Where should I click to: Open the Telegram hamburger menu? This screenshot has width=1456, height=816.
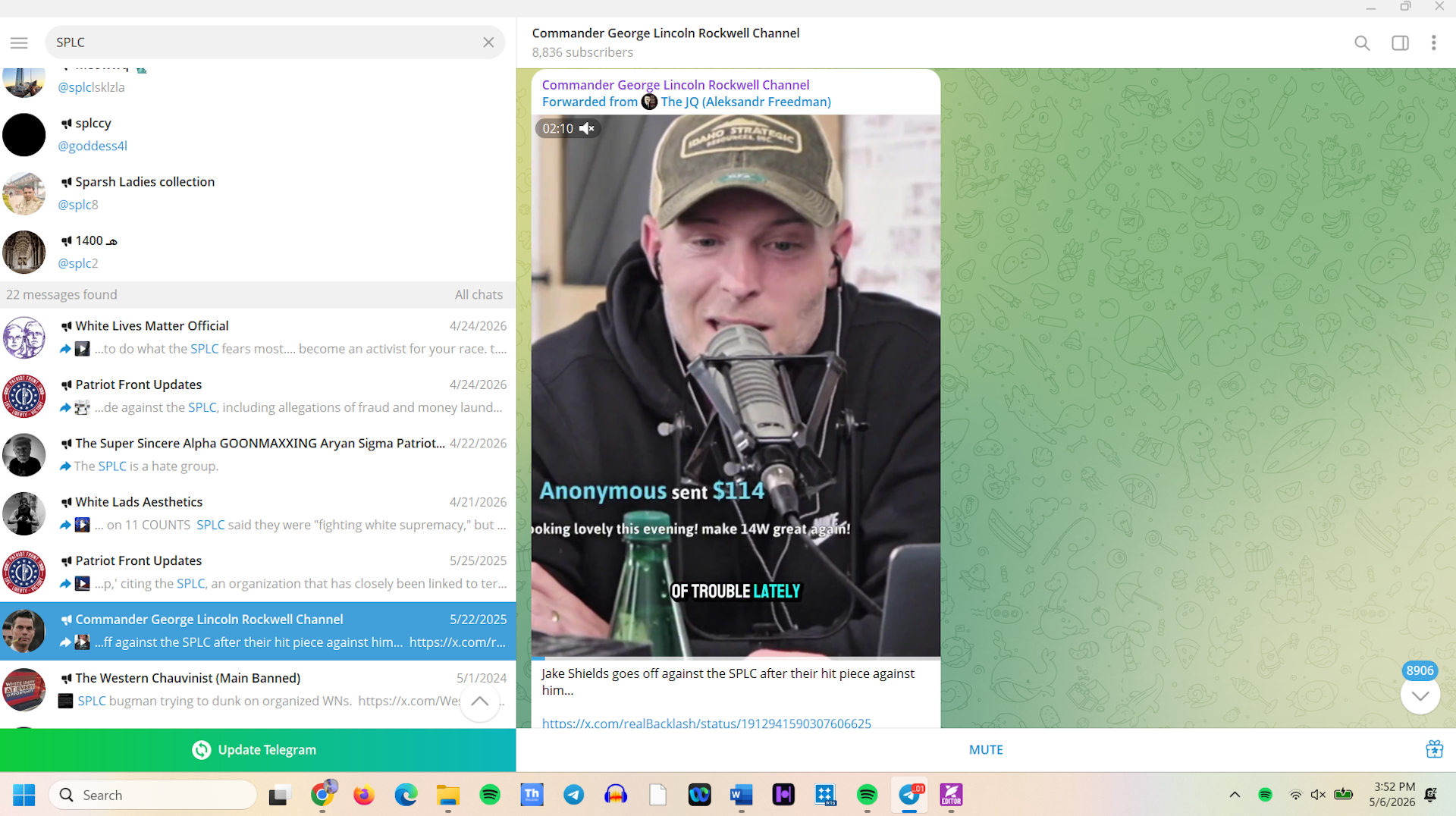tap(19, 42)
